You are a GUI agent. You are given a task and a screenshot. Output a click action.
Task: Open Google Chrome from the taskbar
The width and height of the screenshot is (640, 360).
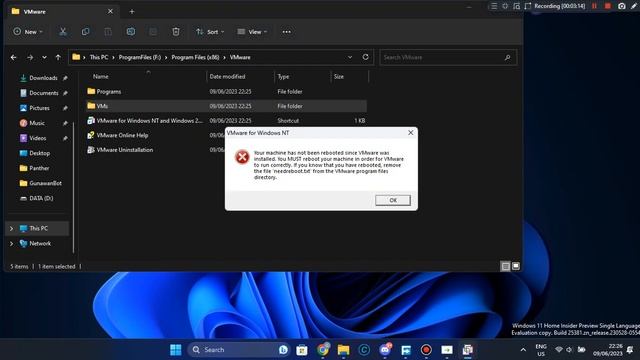(323, 350)
